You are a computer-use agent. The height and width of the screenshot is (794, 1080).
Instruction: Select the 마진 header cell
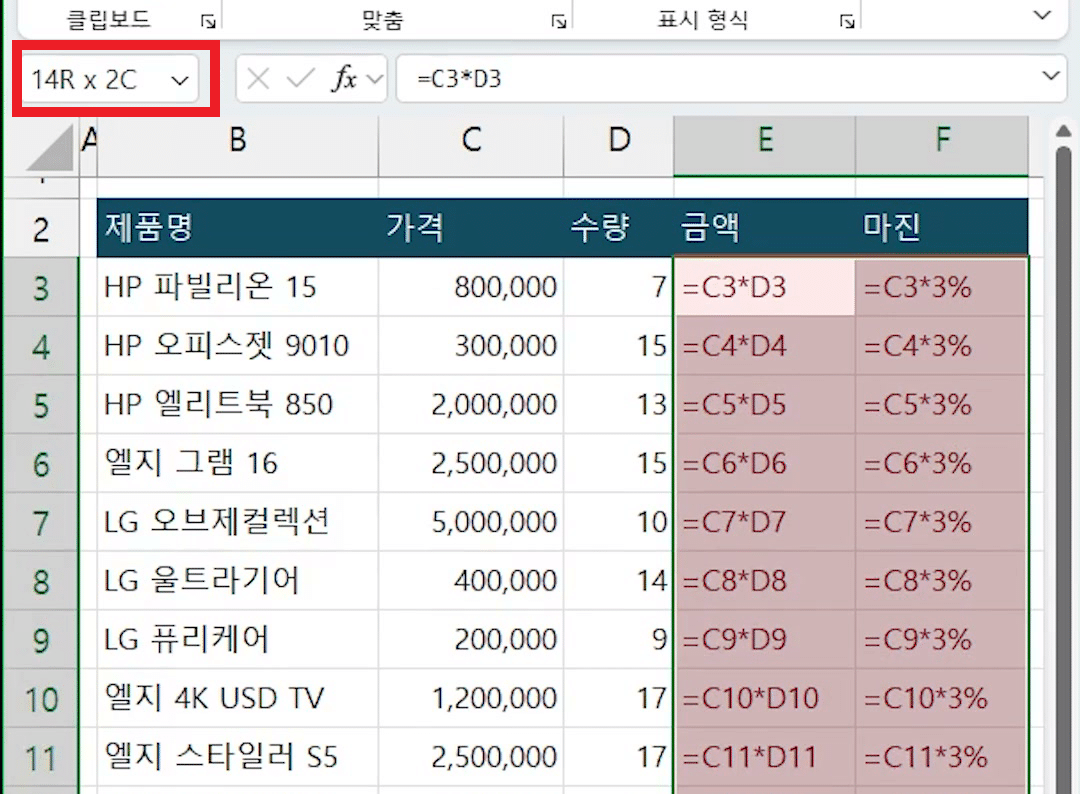click(x=942, y=228)
